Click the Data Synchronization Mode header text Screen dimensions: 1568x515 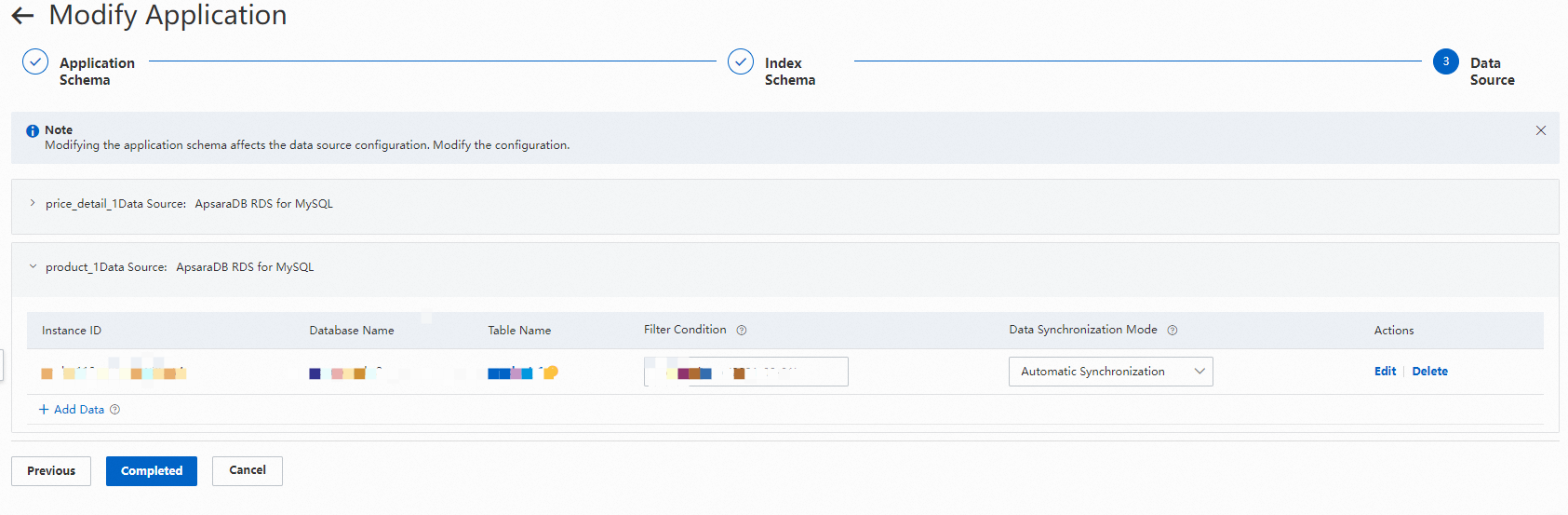tap(1083, 330)
